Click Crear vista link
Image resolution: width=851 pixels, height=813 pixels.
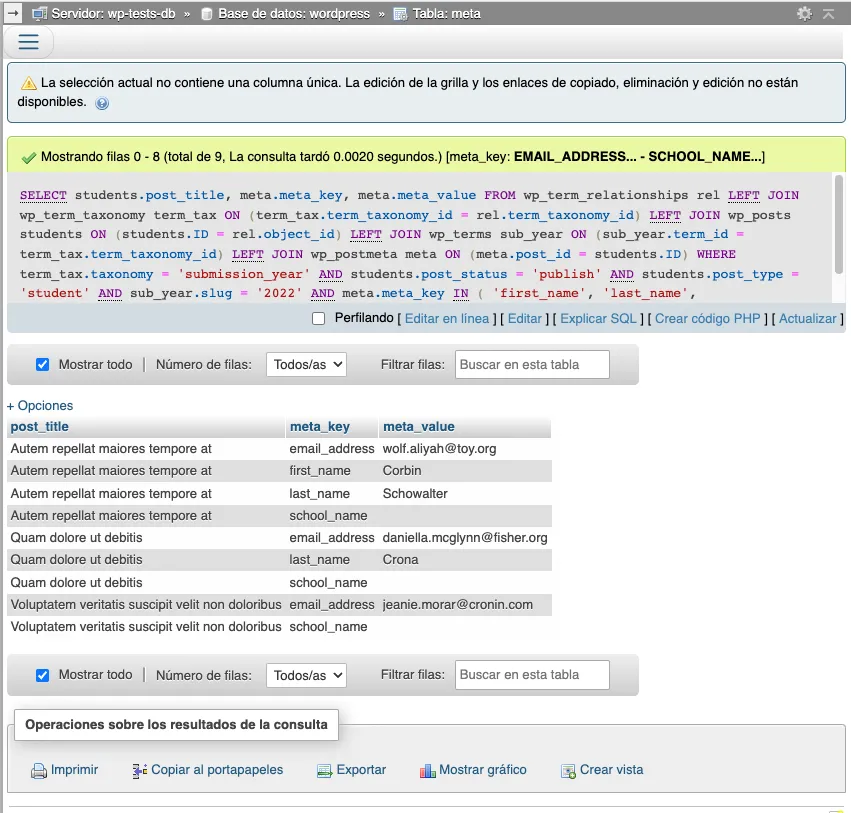[x=611, y=770]
